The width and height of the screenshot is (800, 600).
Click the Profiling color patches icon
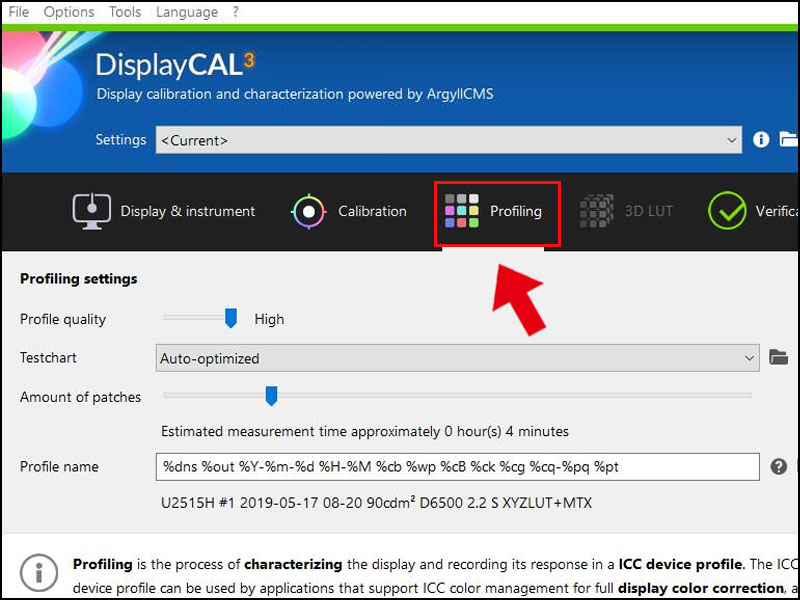pyautogui.click(x=462, y=211)
